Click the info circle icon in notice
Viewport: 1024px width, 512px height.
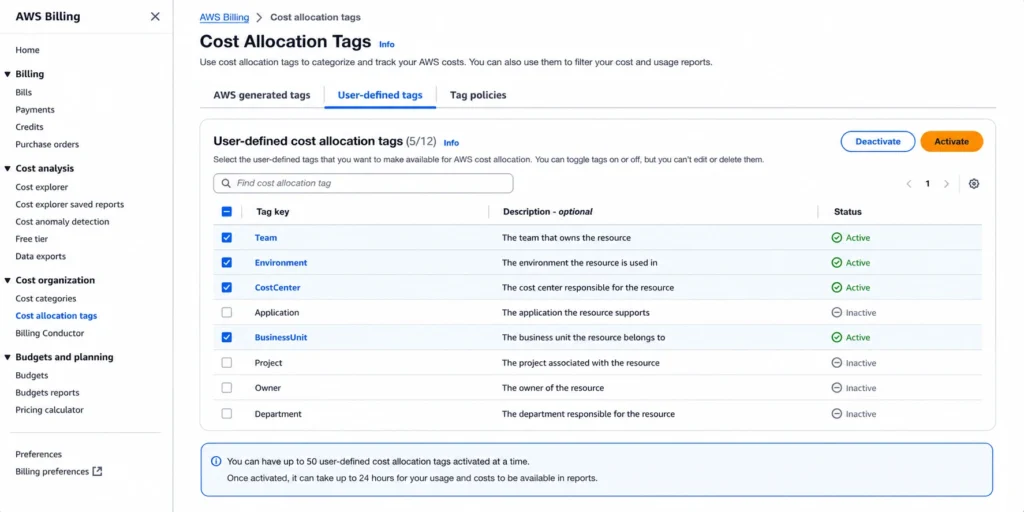pos(216,461)
